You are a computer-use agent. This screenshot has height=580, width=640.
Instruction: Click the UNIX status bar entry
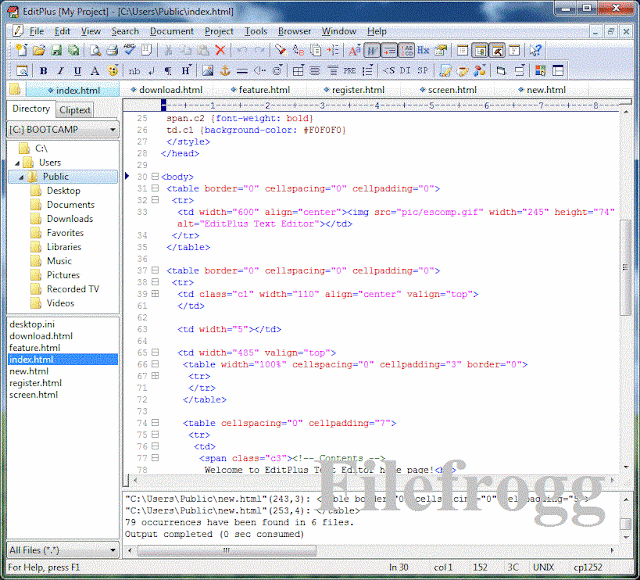click(x=543, y=567)
